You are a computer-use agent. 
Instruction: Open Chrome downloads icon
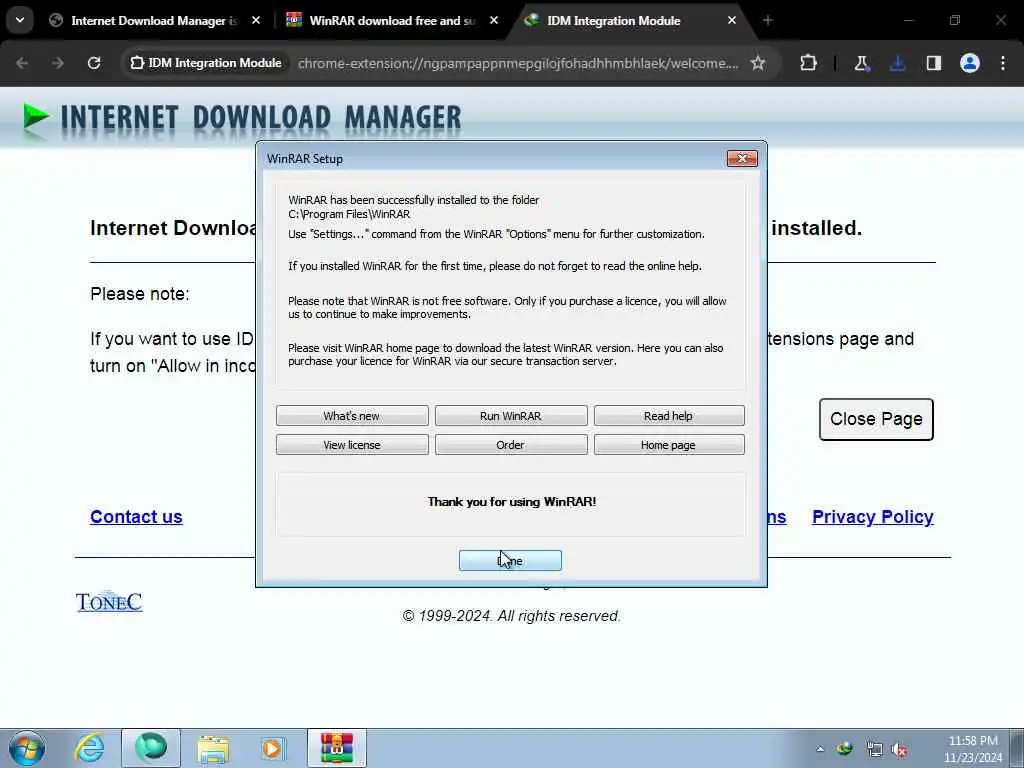point(898,63)
